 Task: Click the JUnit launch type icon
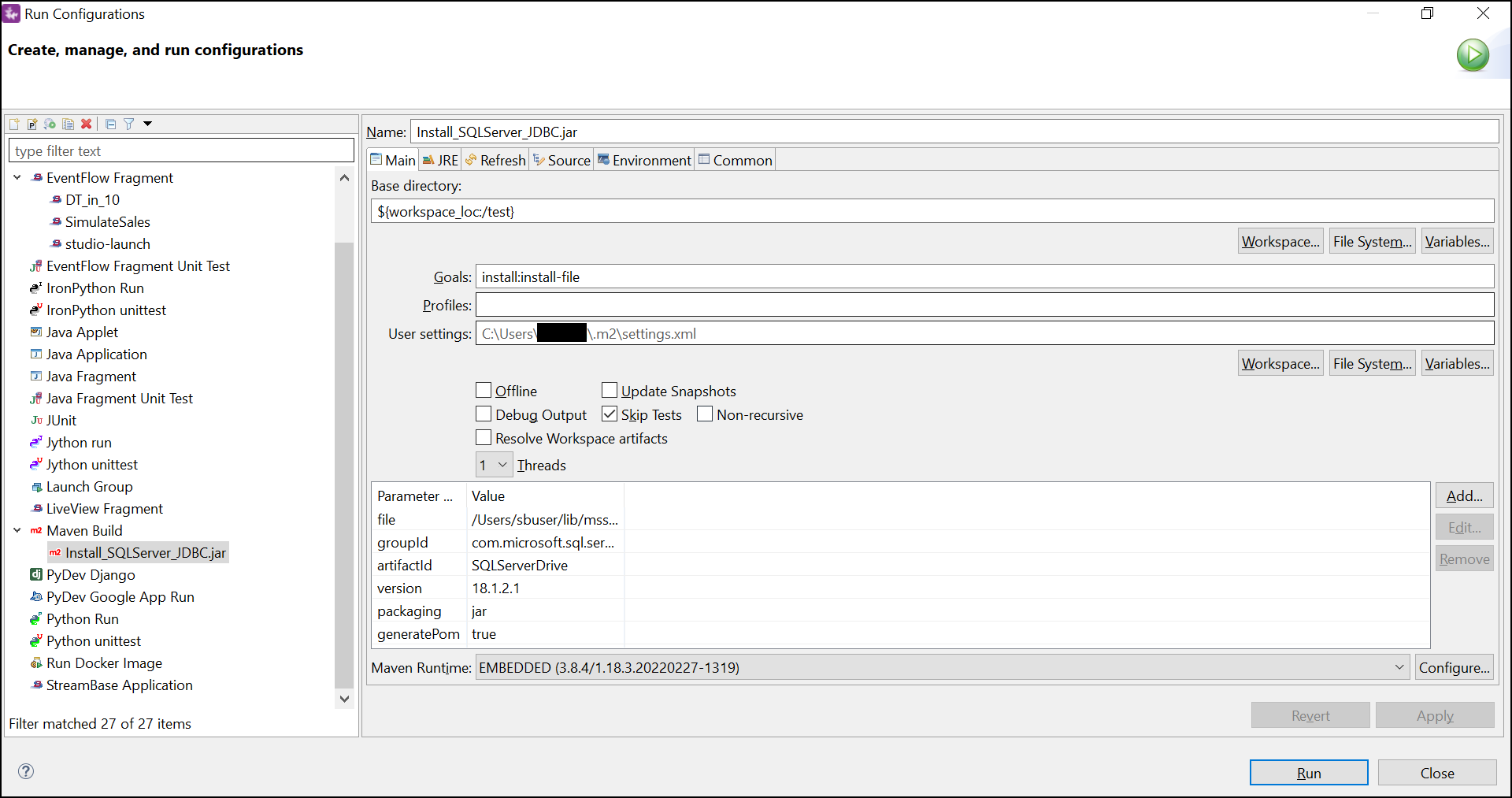click(36, 421)
